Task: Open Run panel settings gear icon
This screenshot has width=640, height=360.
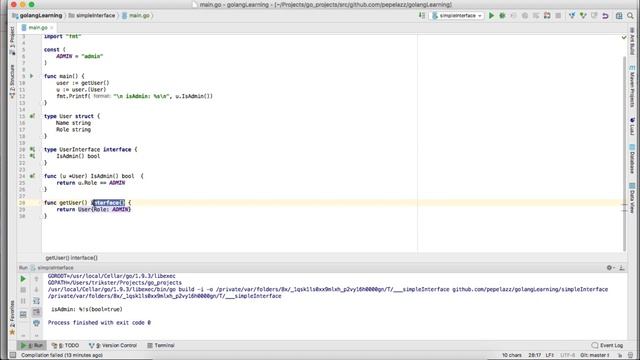Action: pos(610,268)
